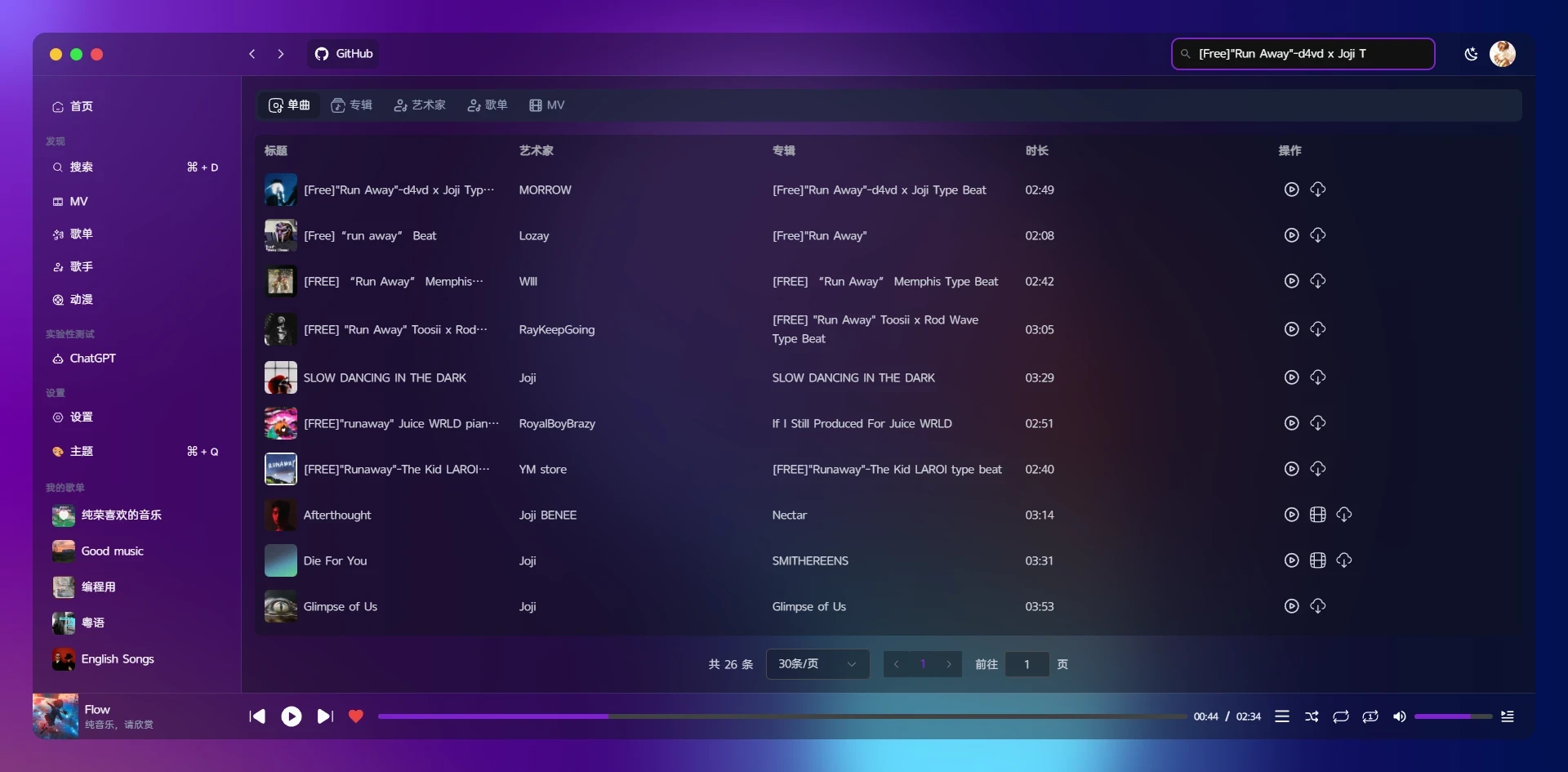Screen dimensions: 1568x772
Task: Play SLOW DANCING IN THE DARK
Action: (x=1291, y=377)
